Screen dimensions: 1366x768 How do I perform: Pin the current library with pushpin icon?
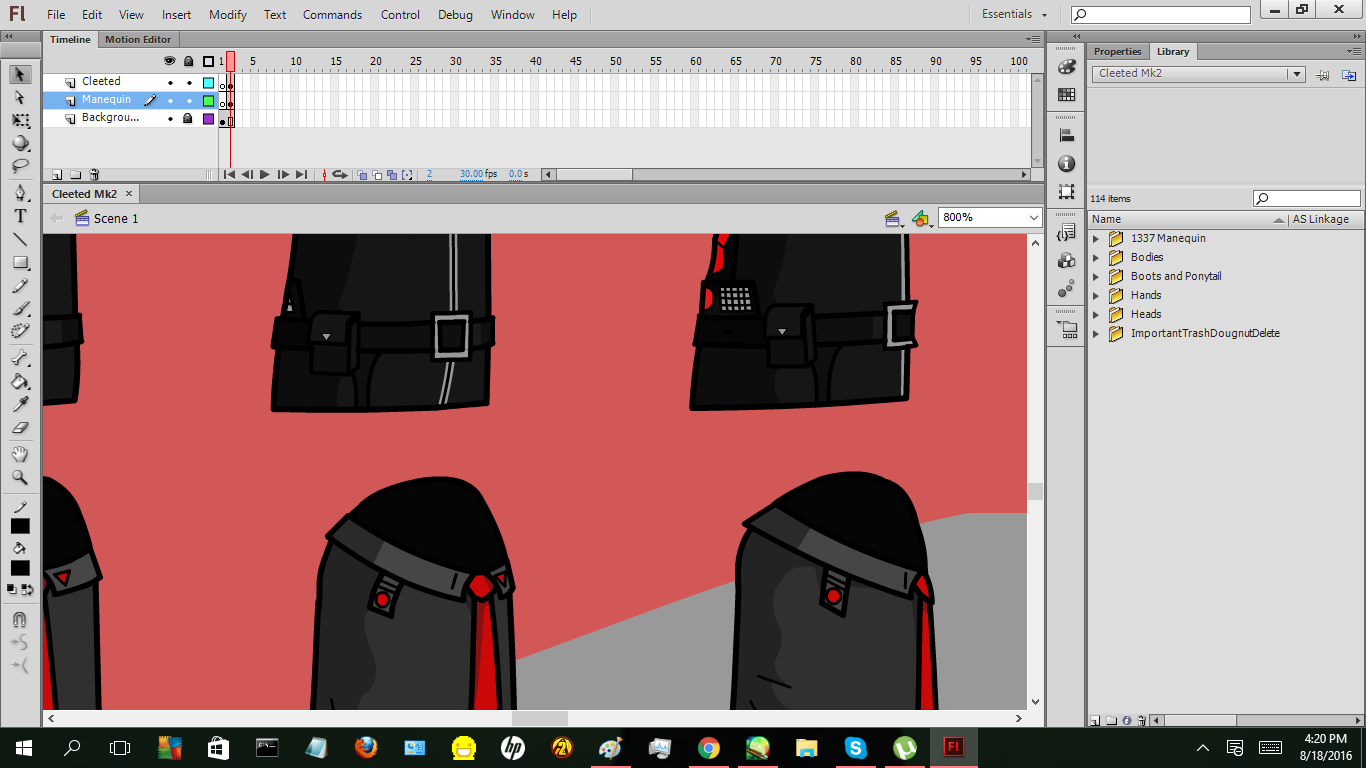tap(1323, 74)
